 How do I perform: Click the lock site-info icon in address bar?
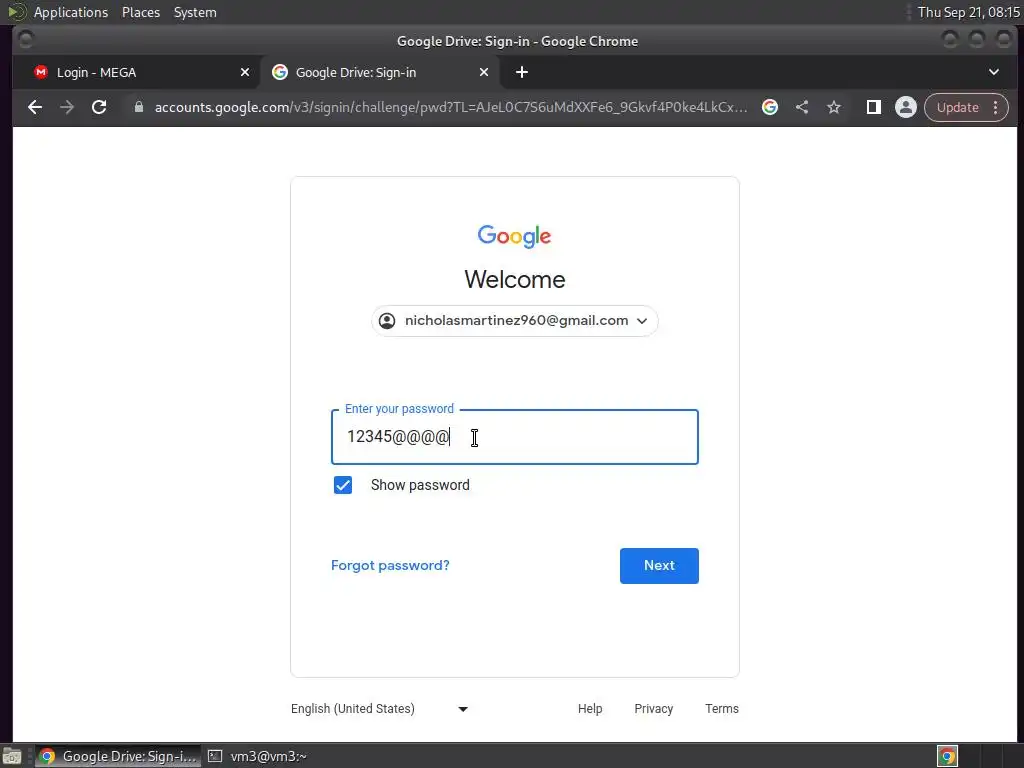138,107
